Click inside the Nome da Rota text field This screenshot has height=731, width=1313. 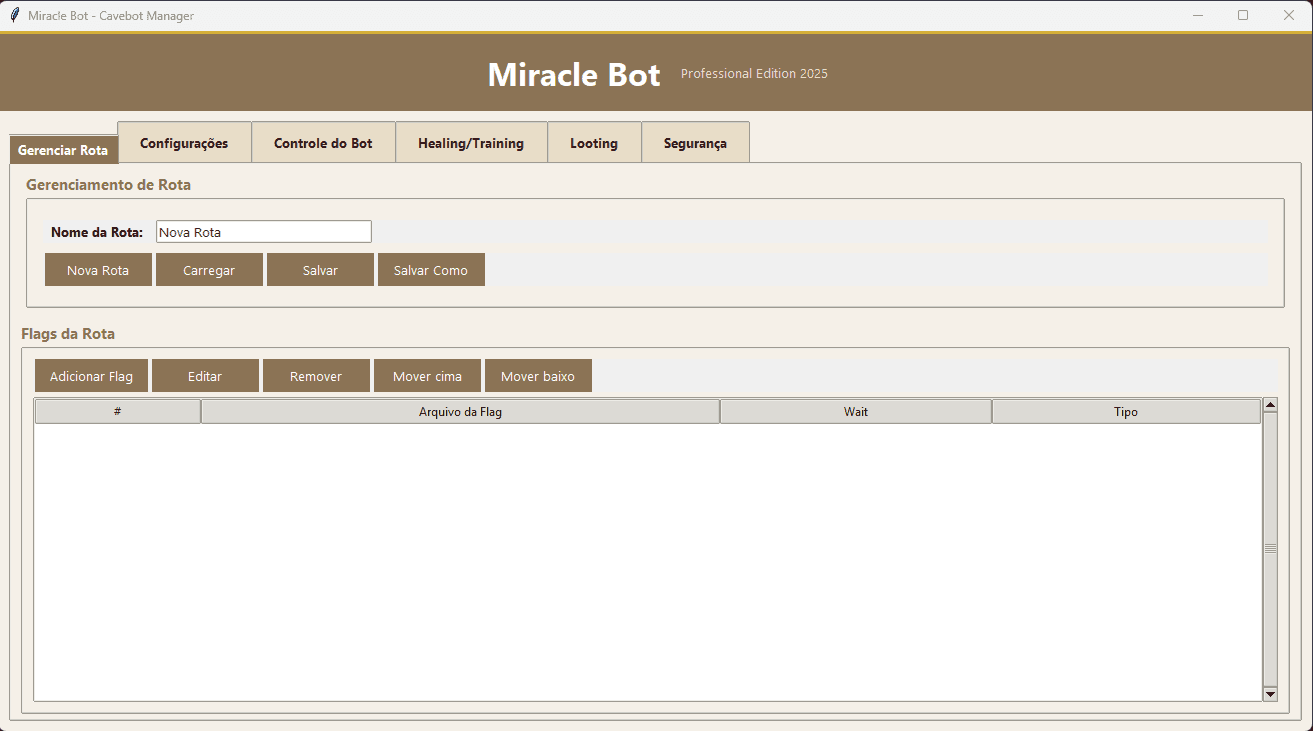click(263, 231)
